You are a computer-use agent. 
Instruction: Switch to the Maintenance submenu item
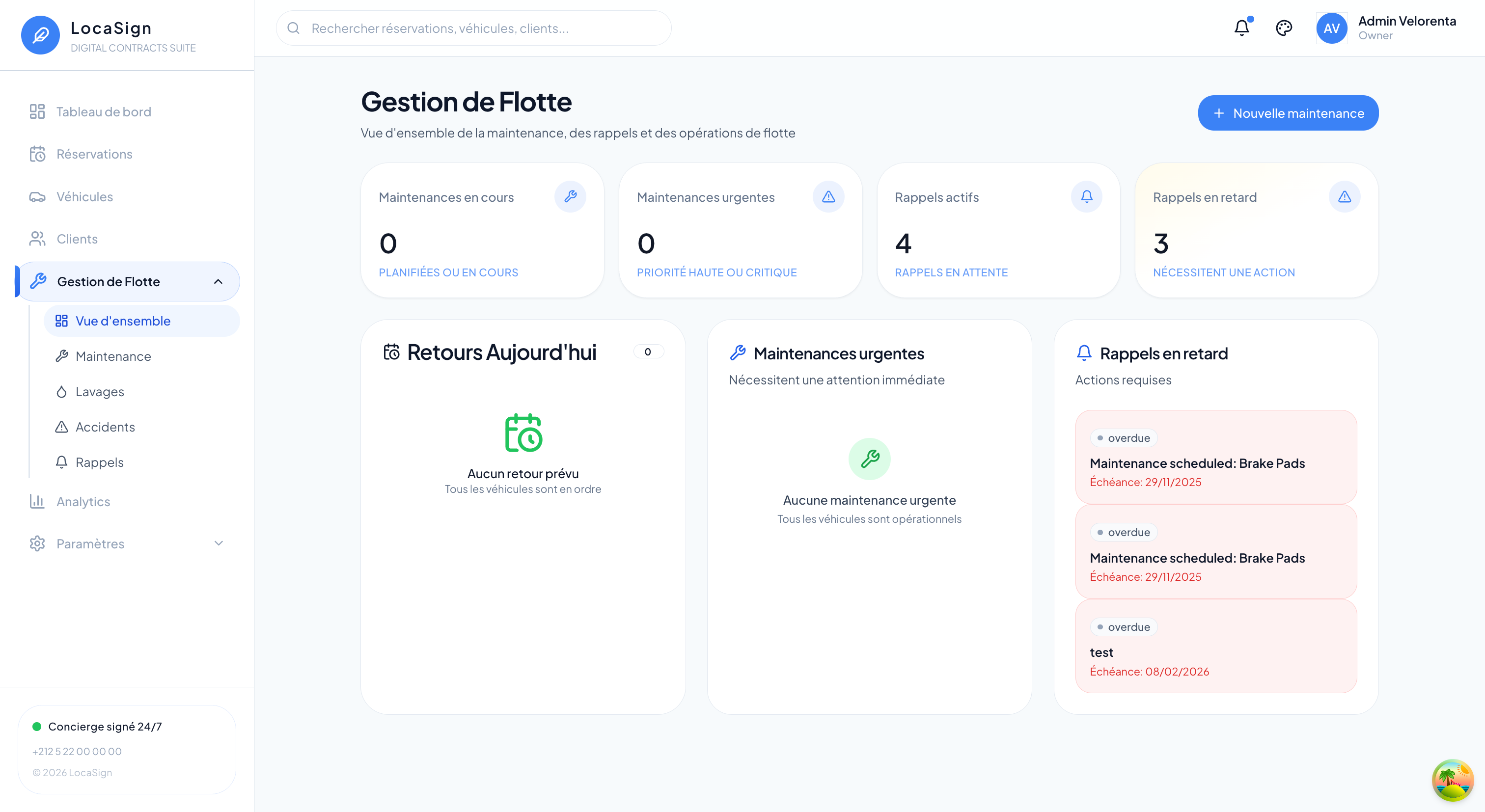pyautogui.click(x=112, y=356)
